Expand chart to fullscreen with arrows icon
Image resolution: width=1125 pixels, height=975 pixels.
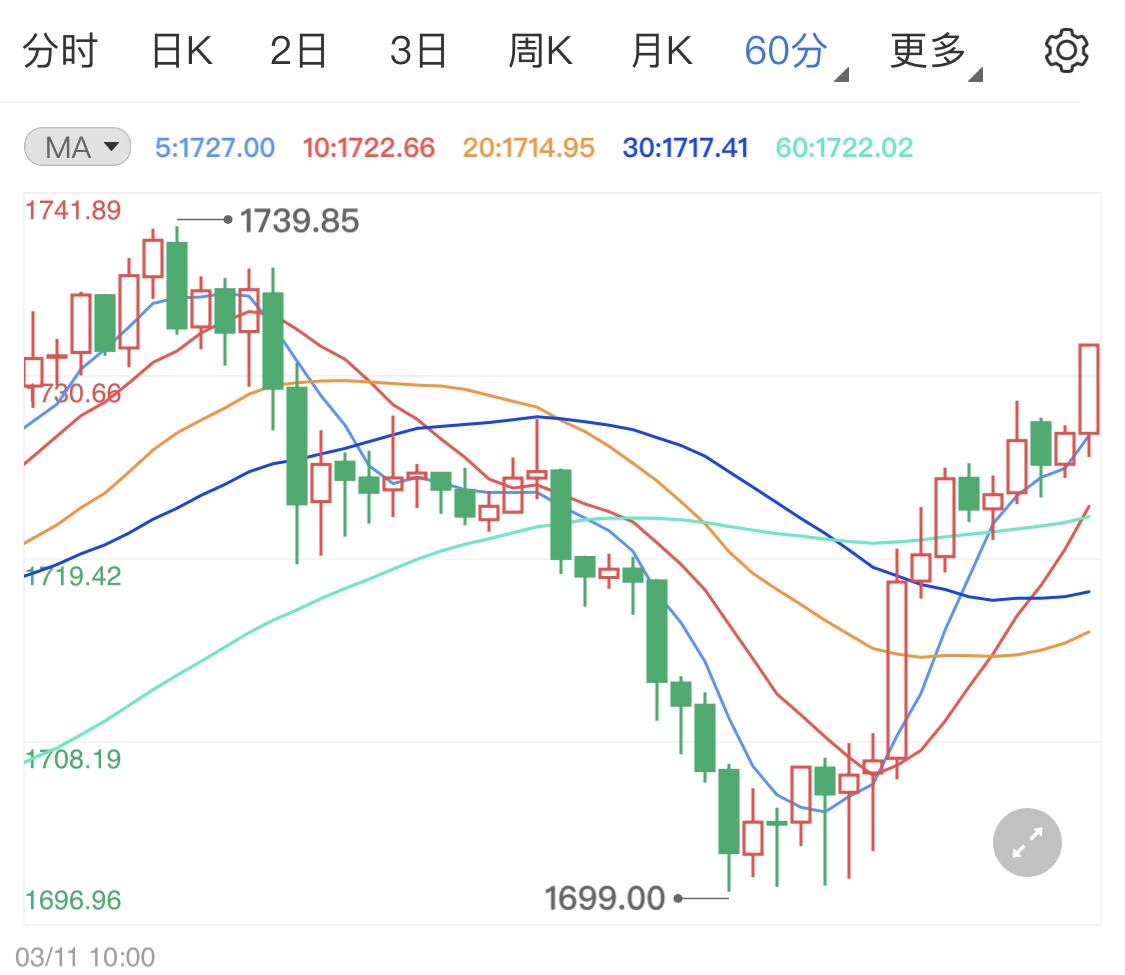tap(1027, 842)
